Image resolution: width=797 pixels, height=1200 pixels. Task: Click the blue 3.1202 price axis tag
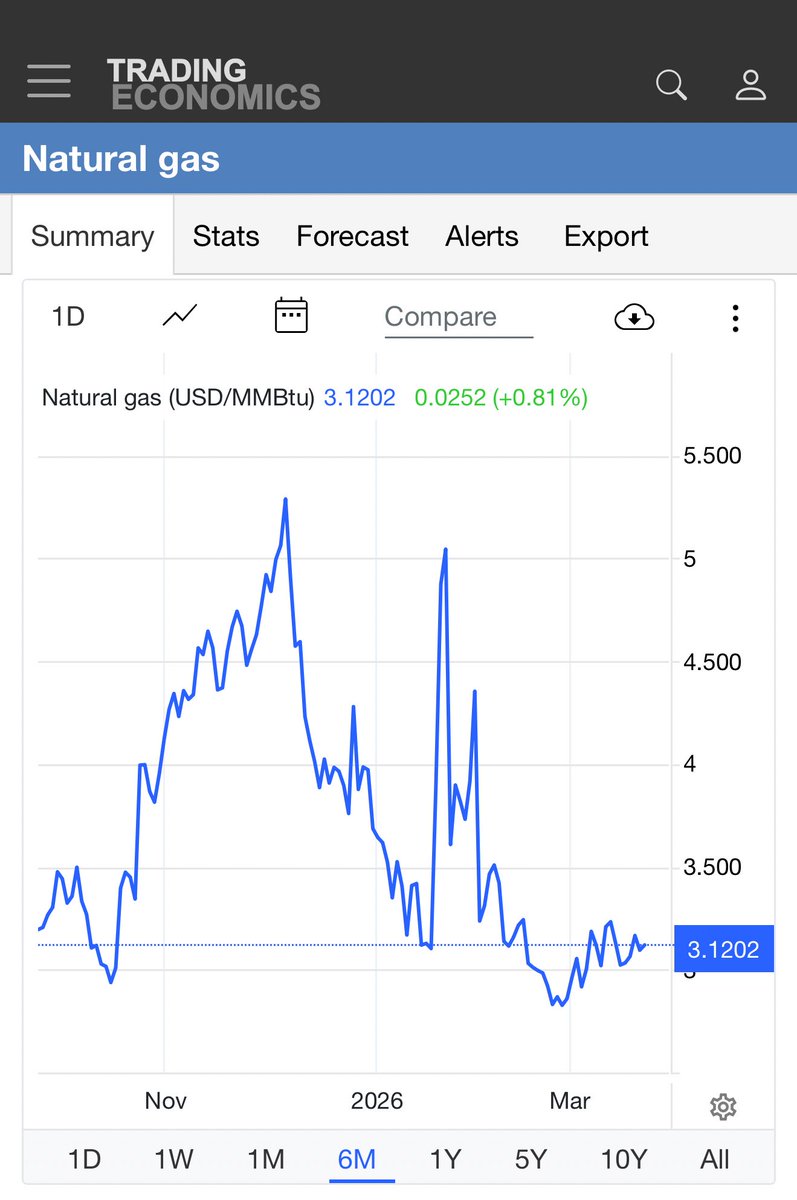(x=724, y=949)
